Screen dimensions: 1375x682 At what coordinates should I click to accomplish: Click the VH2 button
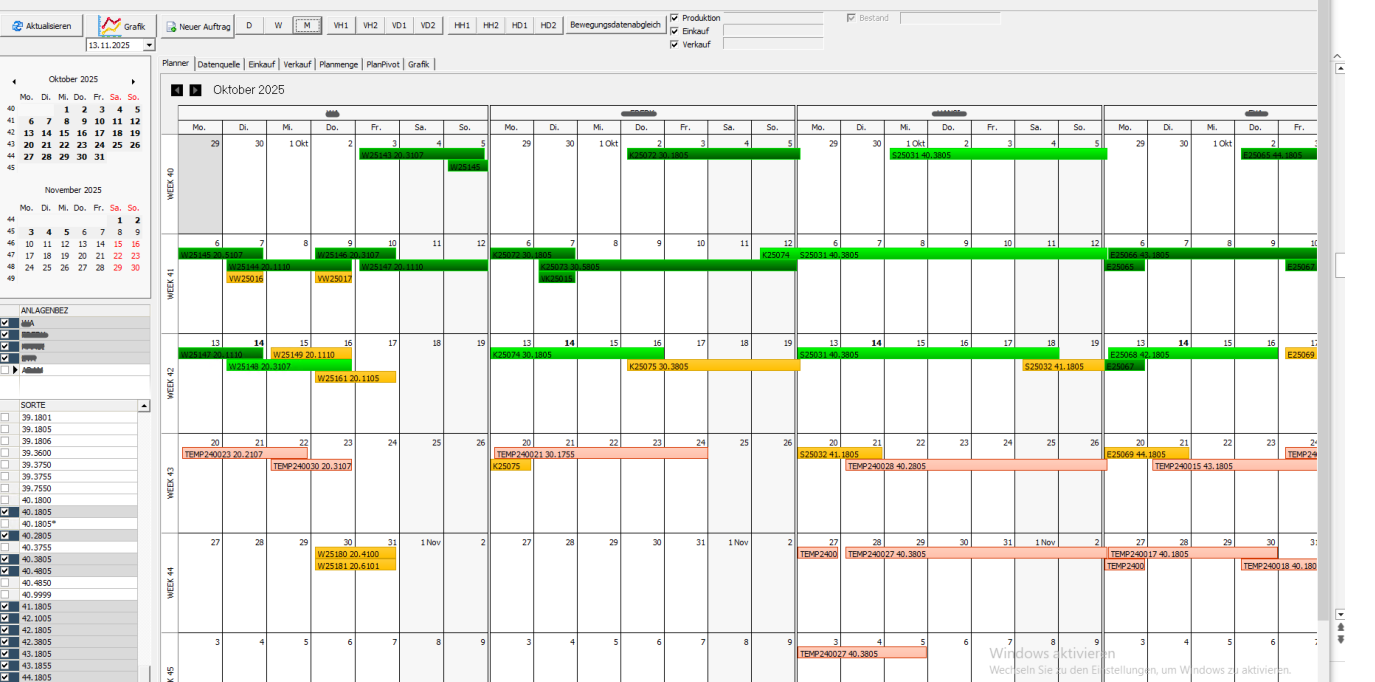coord(370,25)
